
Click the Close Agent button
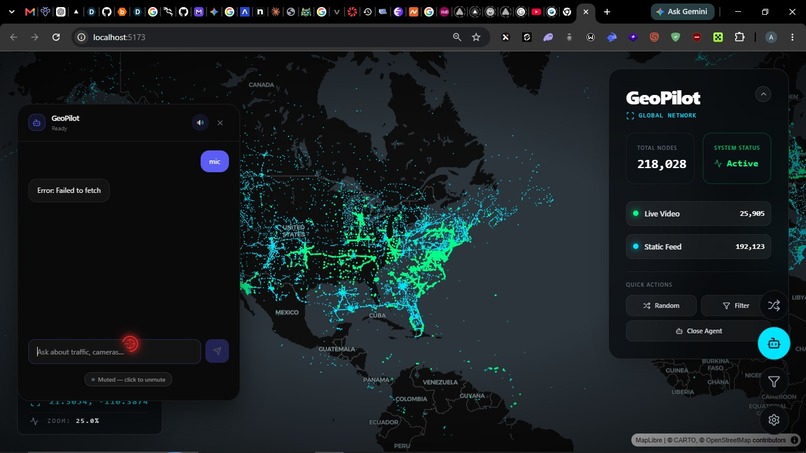coord(698,331)
